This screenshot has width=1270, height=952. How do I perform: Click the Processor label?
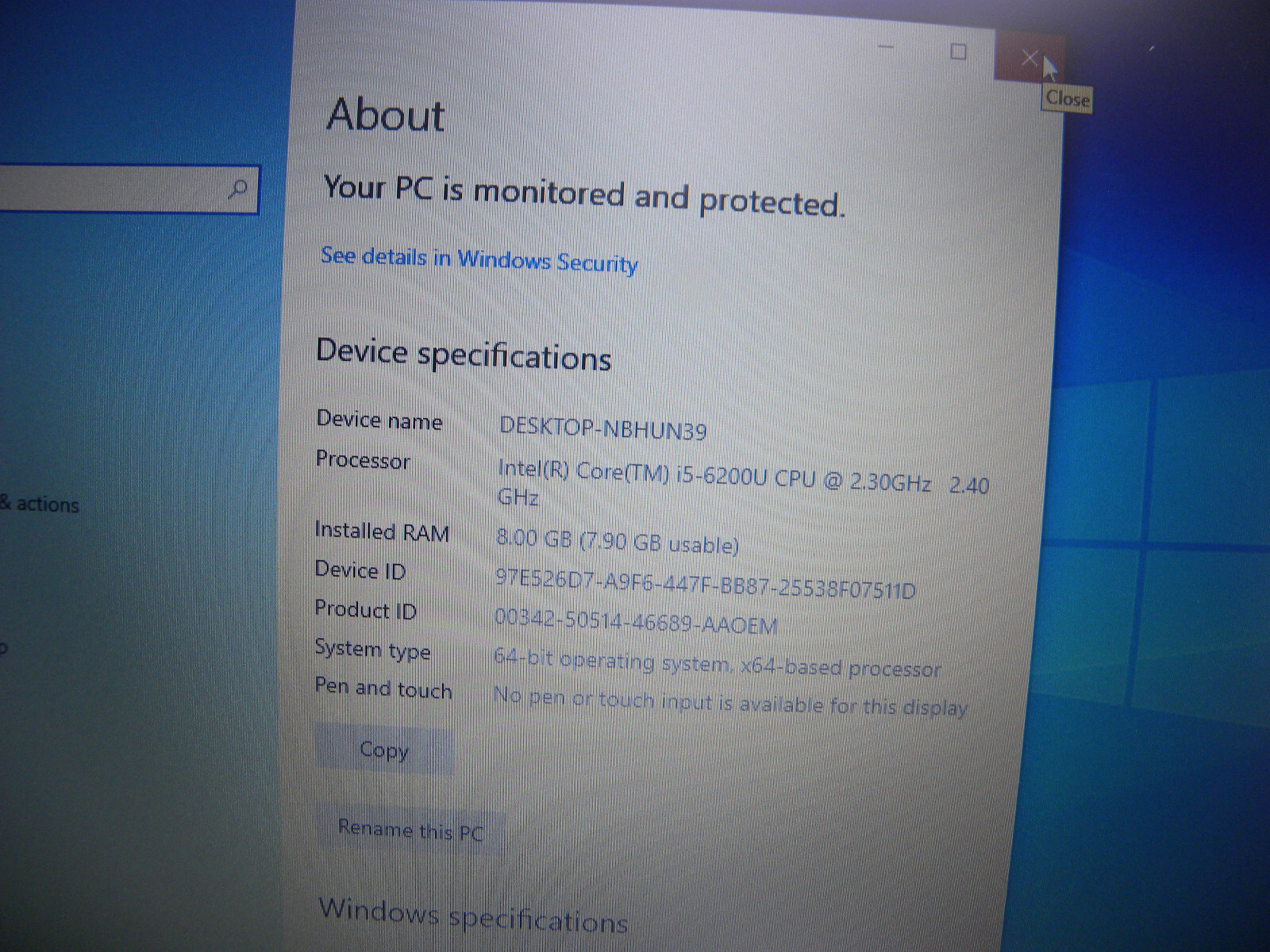tap(363, 460)
